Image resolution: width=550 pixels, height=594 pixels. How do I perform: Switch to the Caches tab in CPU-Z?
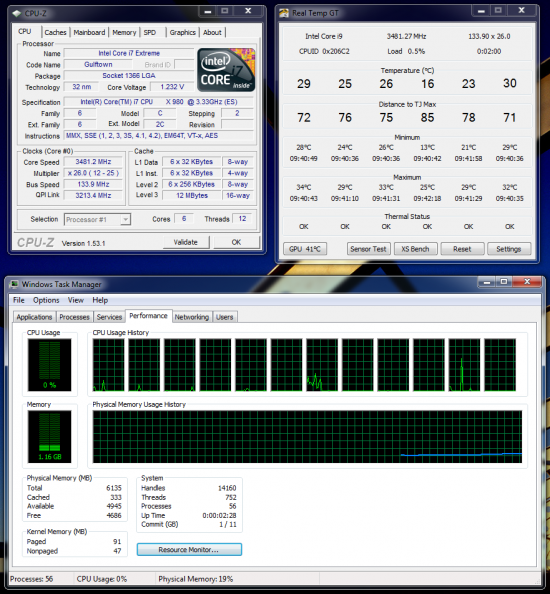[55, 33]
